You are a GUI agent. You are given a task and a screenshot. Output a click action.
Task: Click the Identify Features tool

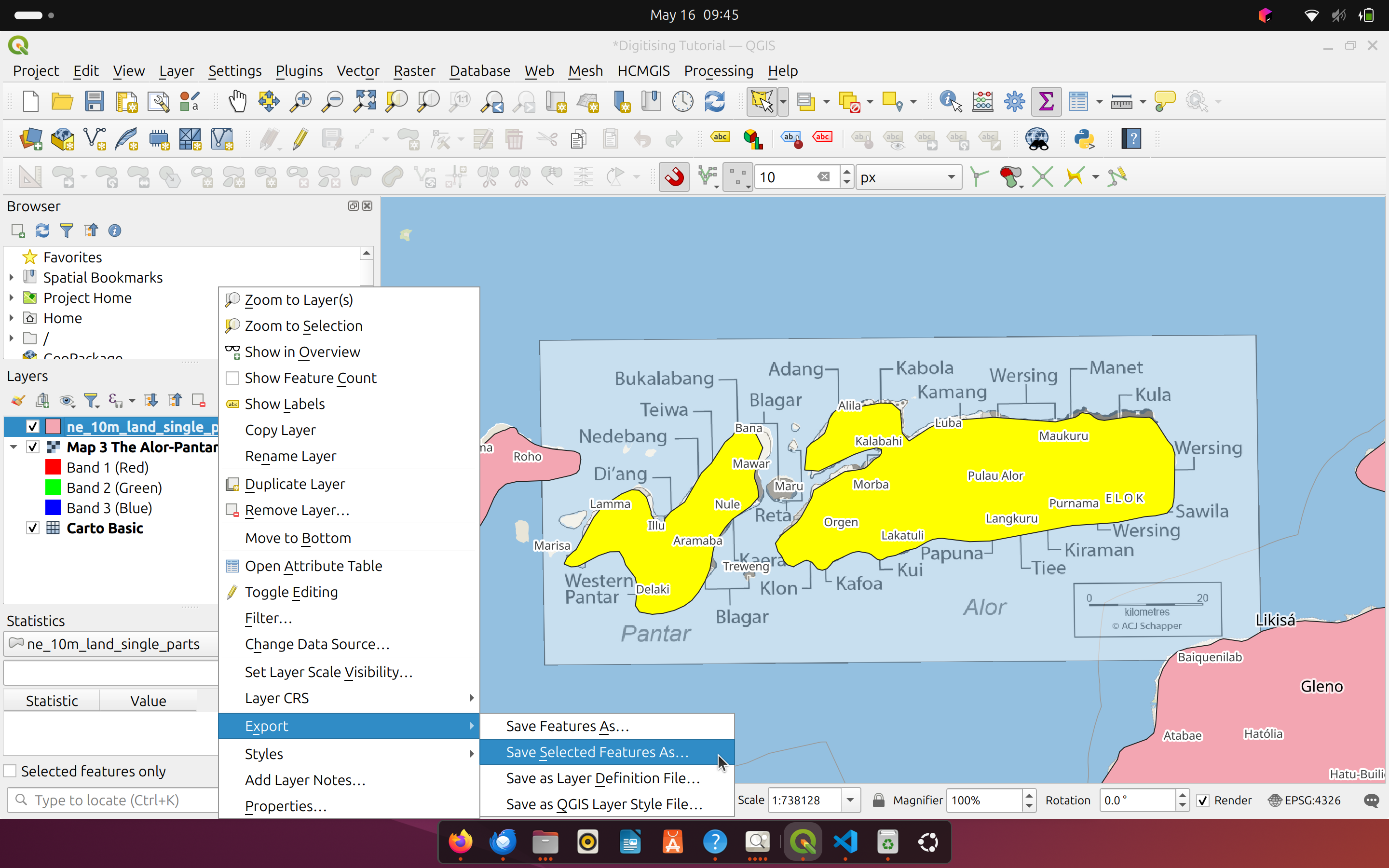(950, 102)
